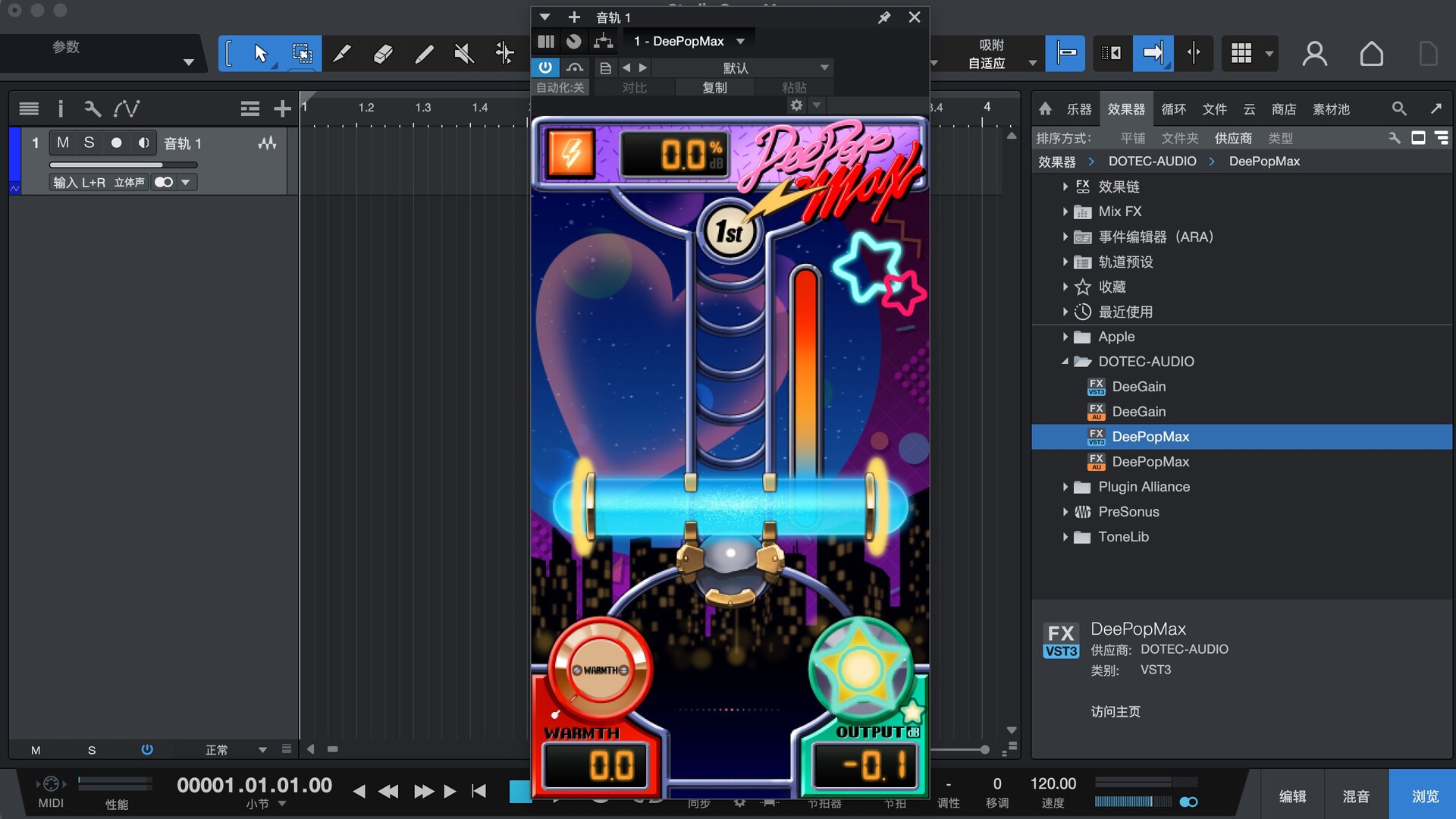Screen dimensions: 1456x819
Task: Detach the browser panel arrow icon
Action: click(1436, 108)
